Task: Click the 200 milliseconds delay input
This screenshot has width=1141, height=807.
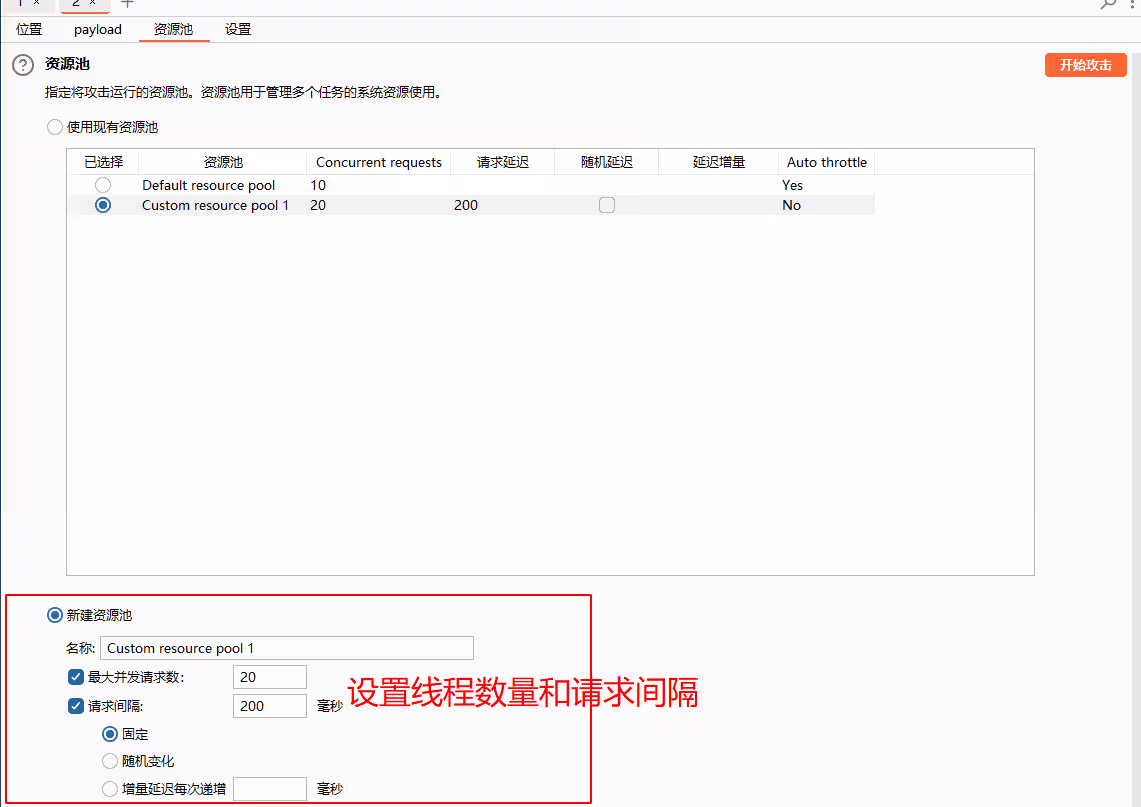Action: pos(270,705)
